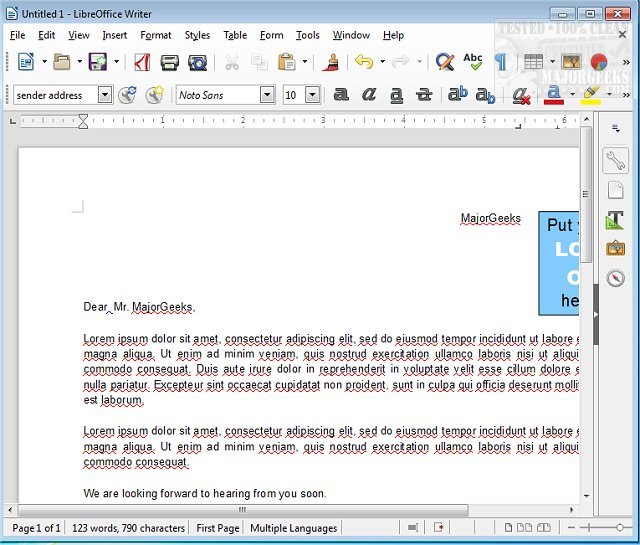This screenshot has height=545, width=640.
Task: Apply red font color swatch
Action: point(554,95)
